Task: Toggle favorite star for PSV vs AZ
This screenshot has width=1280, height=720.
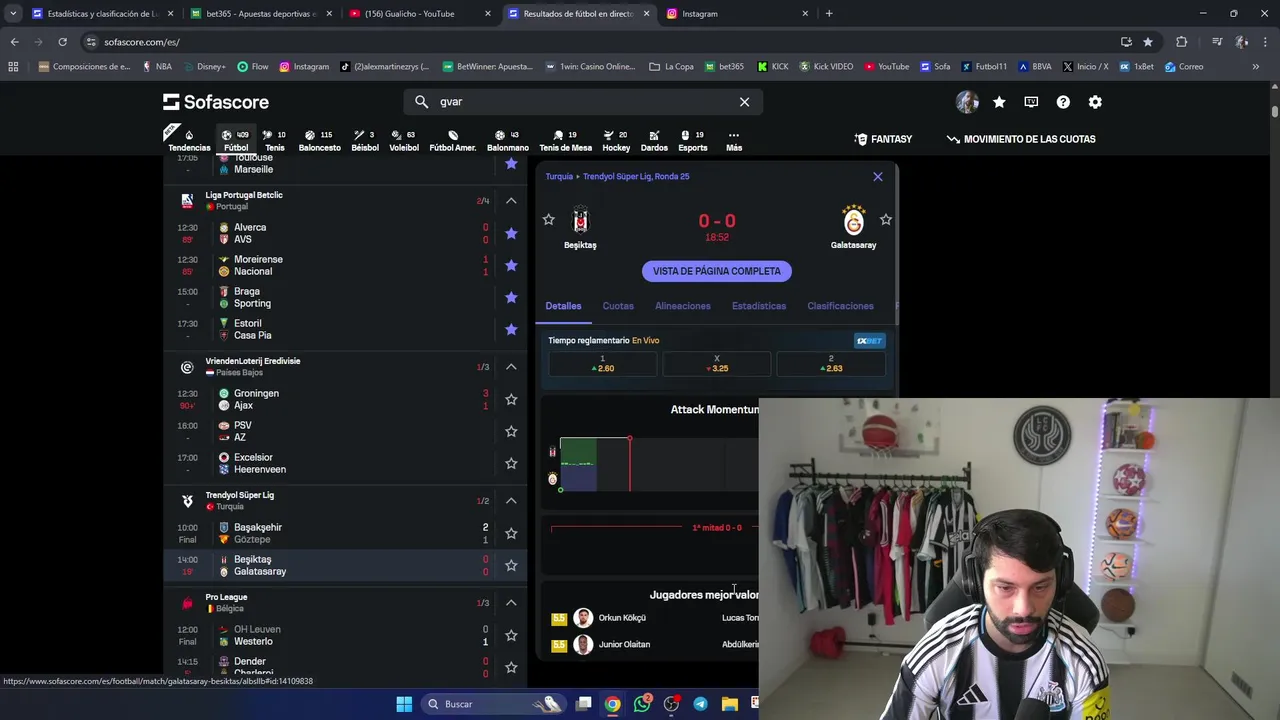Action: pyautogui.click(x=511, y=431)
